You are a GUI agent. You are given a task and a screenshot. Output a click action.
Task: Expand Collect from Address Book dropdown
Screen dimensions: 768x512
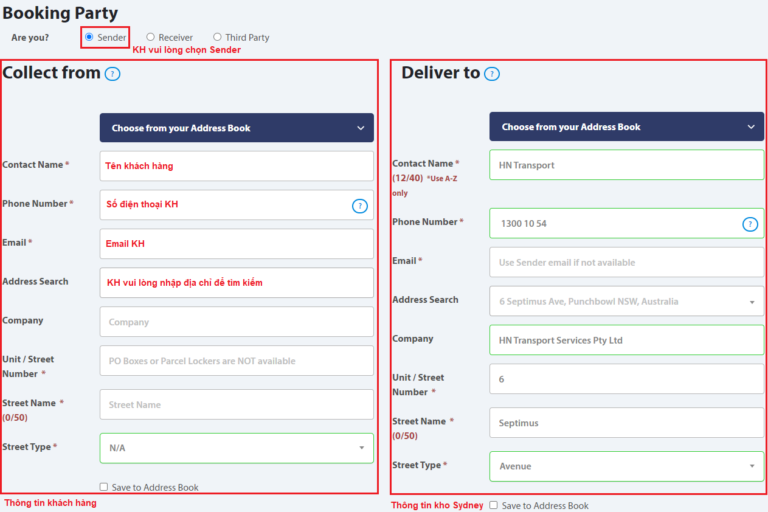[x=236, y=128]
